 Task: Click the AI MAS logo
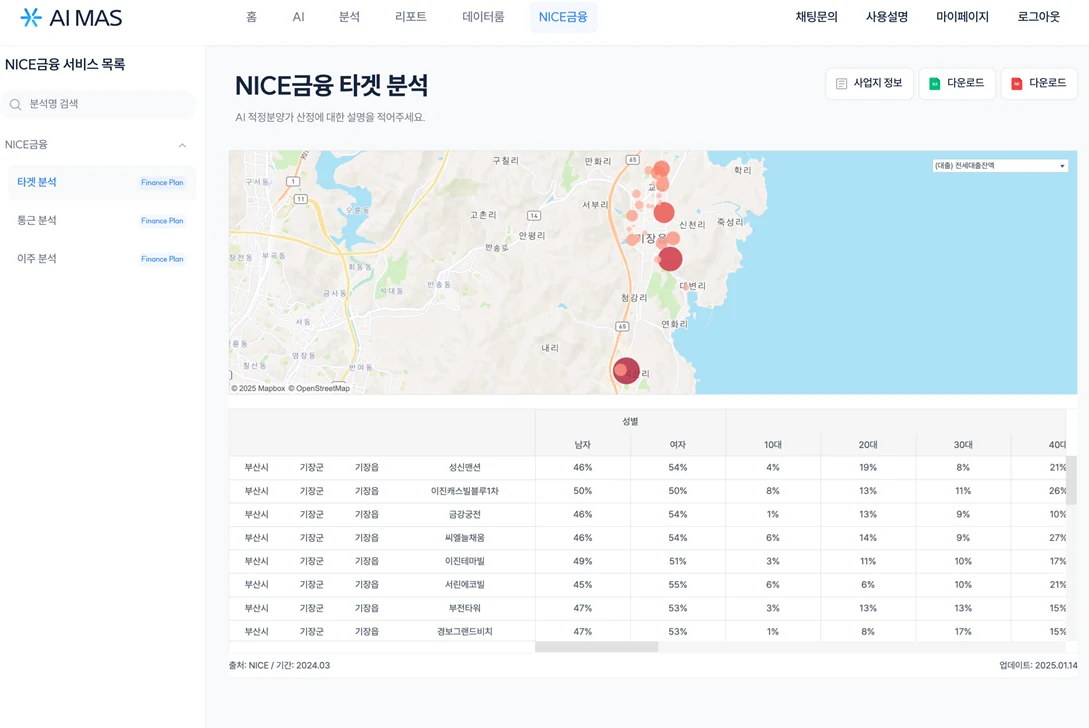(x=71, y=17)
